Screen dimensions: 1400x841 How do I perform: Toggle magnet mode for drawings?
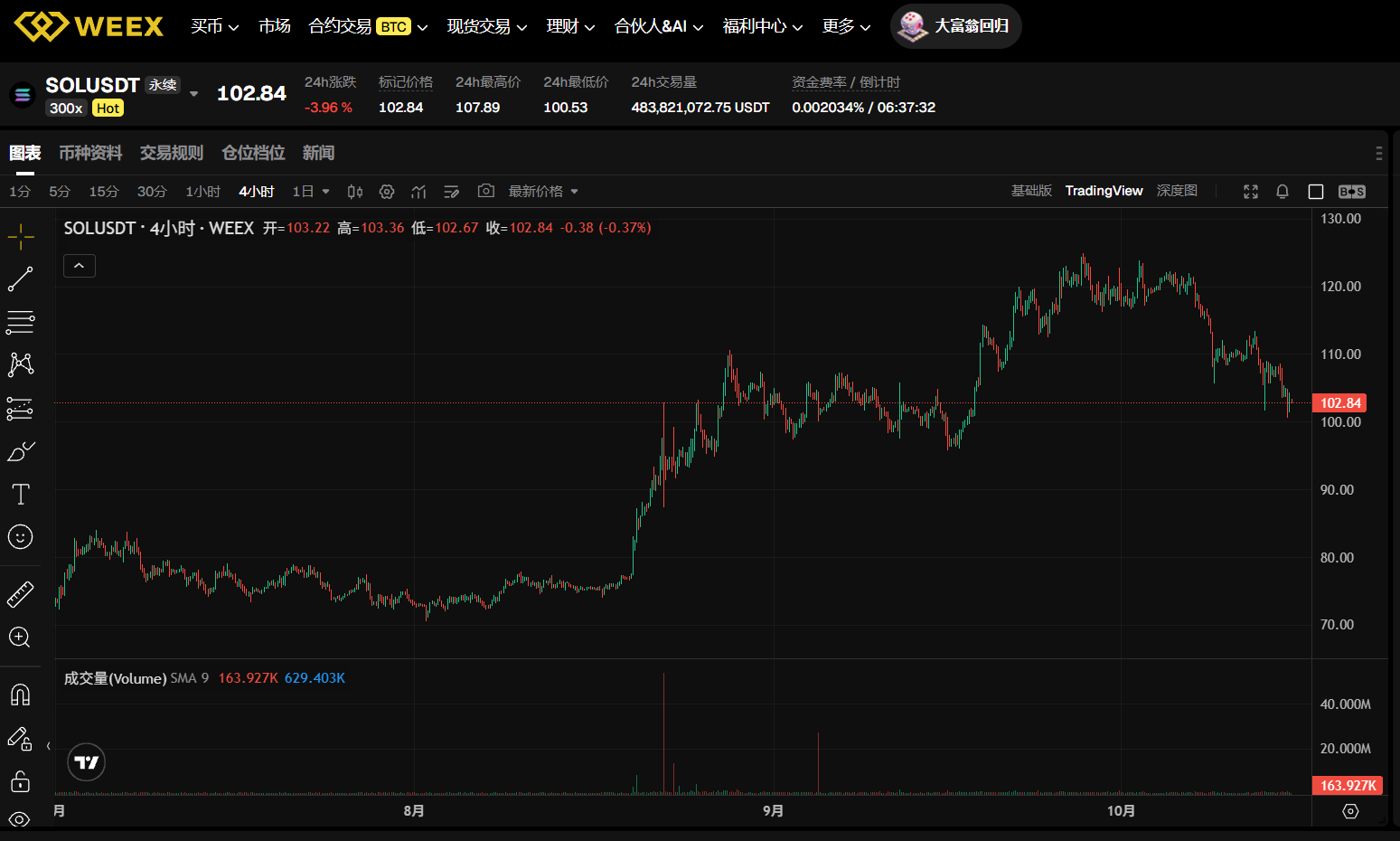tap(21, 695)
